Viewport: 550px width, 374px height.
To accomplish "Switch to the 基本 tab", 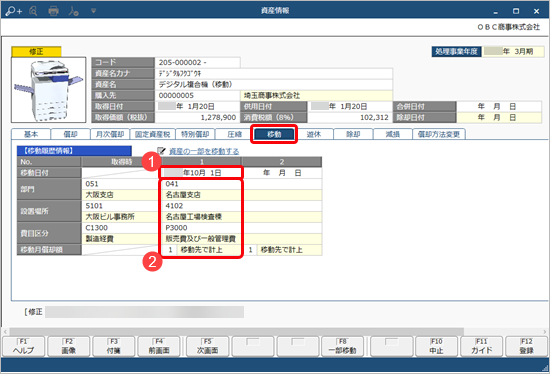I will pos(31,134).
